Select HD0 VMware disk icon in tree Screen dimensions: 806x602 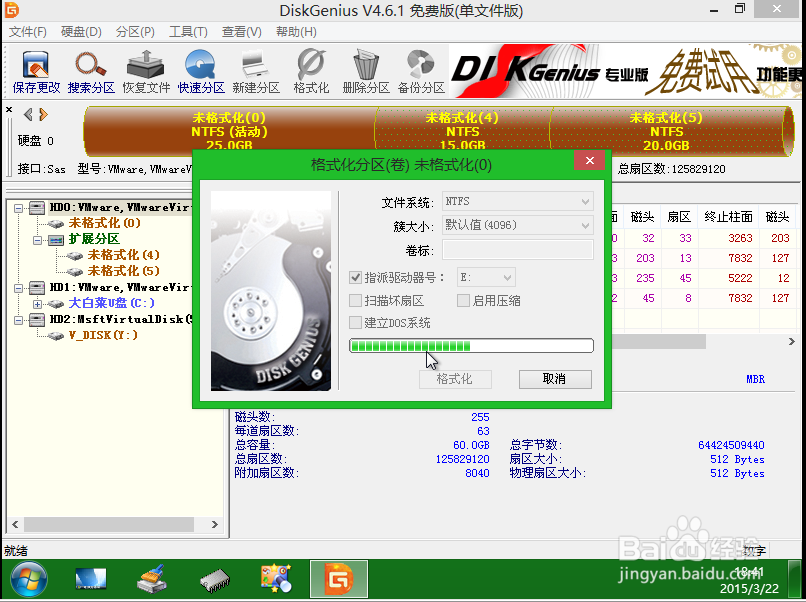pyautogui.click(x=36, y=207)
